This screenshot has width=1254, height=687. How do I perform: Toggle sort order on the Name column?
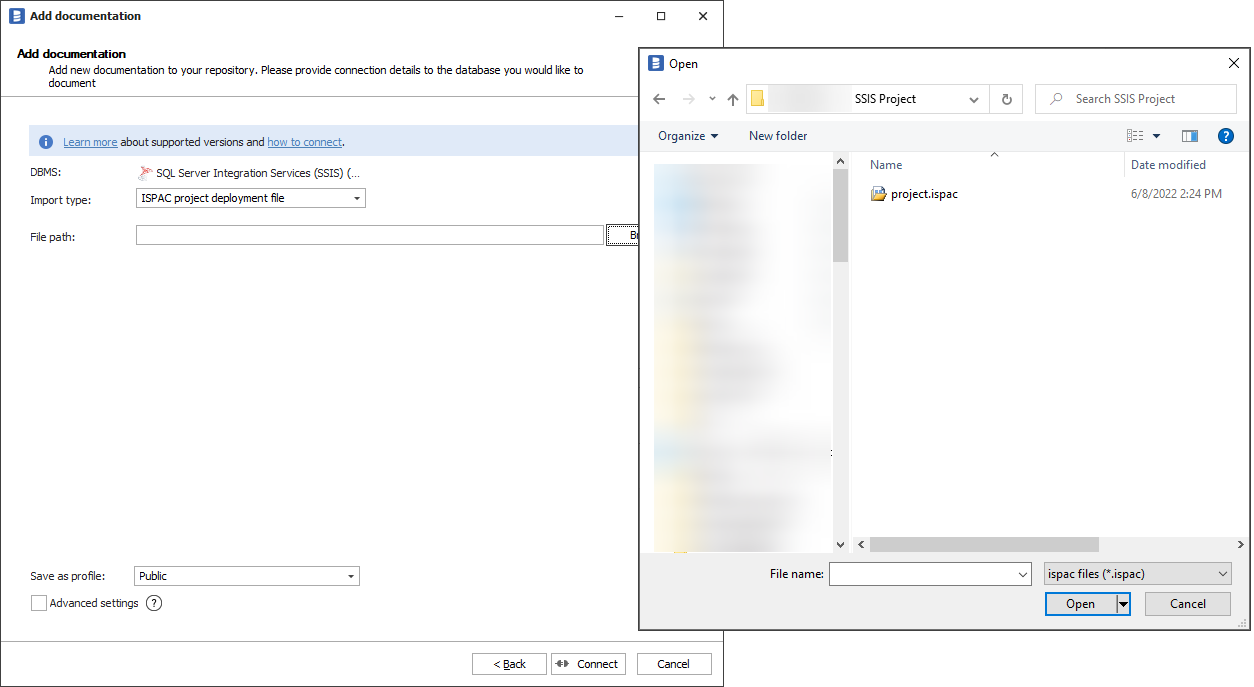885,164
